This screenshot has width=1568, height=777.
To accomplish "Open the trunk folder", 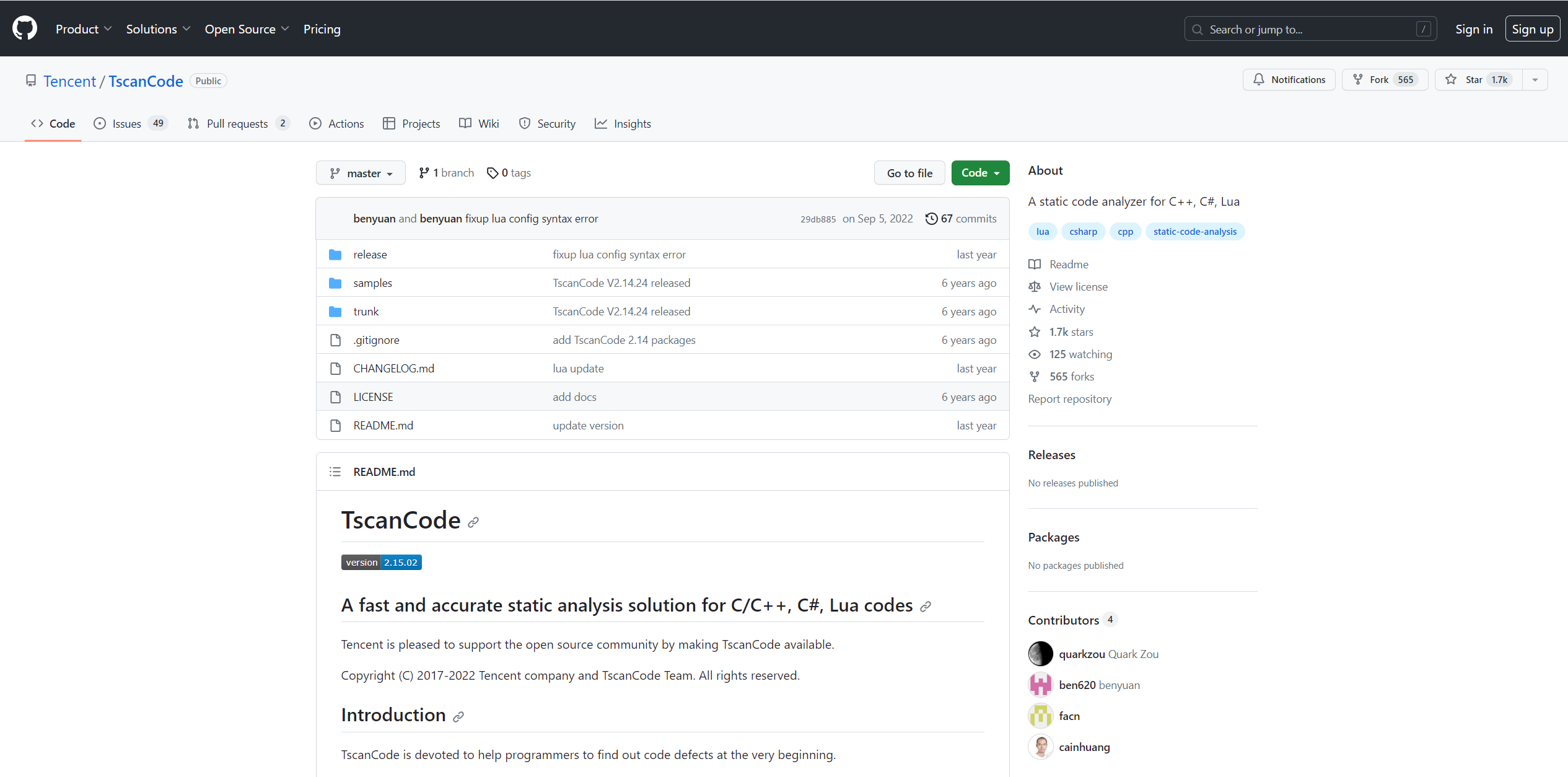I will point(366,312).
